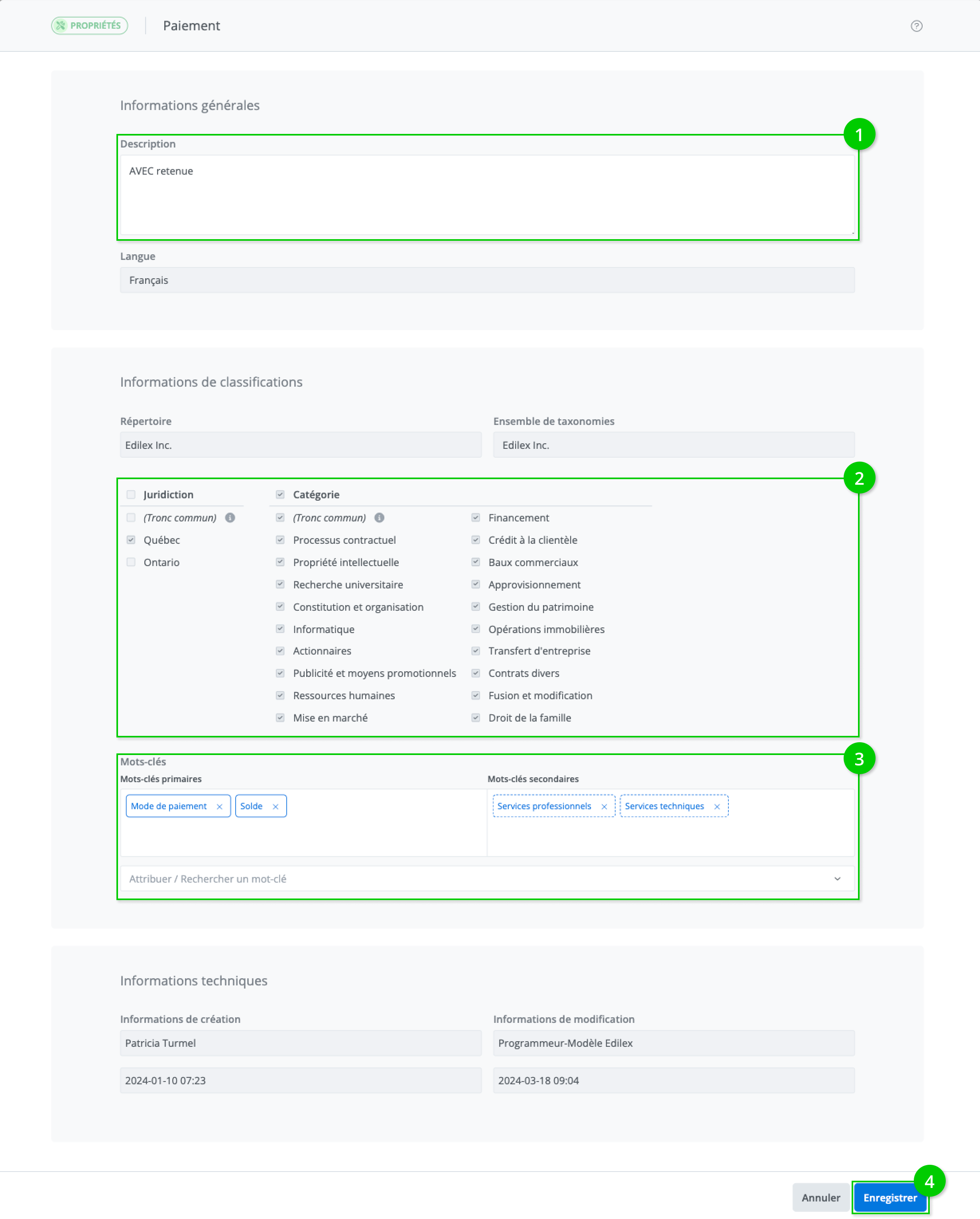Viewport: 980px width, 1219px height.
Task: Click the Propriétés badge icon
Action: click(x=61, y=26)
